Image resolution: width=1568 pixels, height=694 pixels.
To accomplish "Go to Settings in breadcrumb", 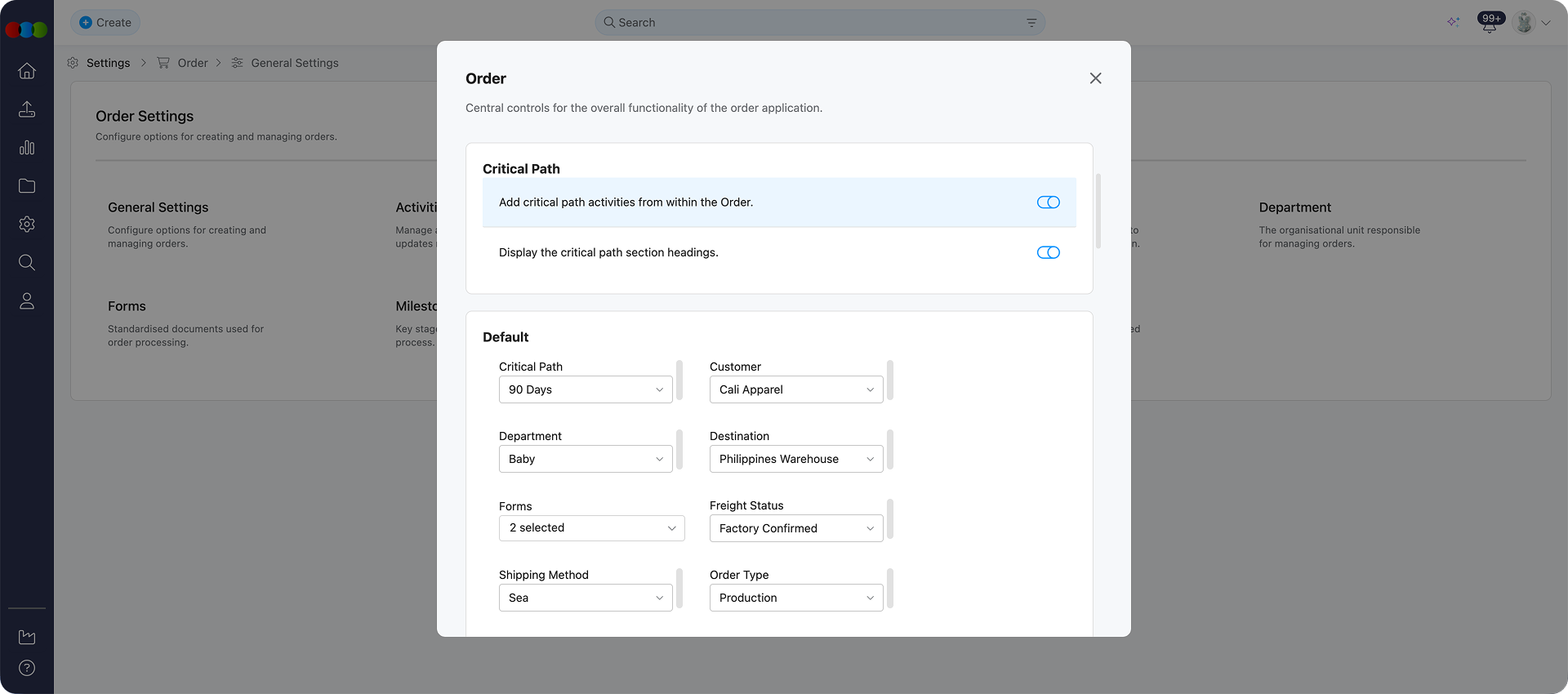I will pos(108,63).
